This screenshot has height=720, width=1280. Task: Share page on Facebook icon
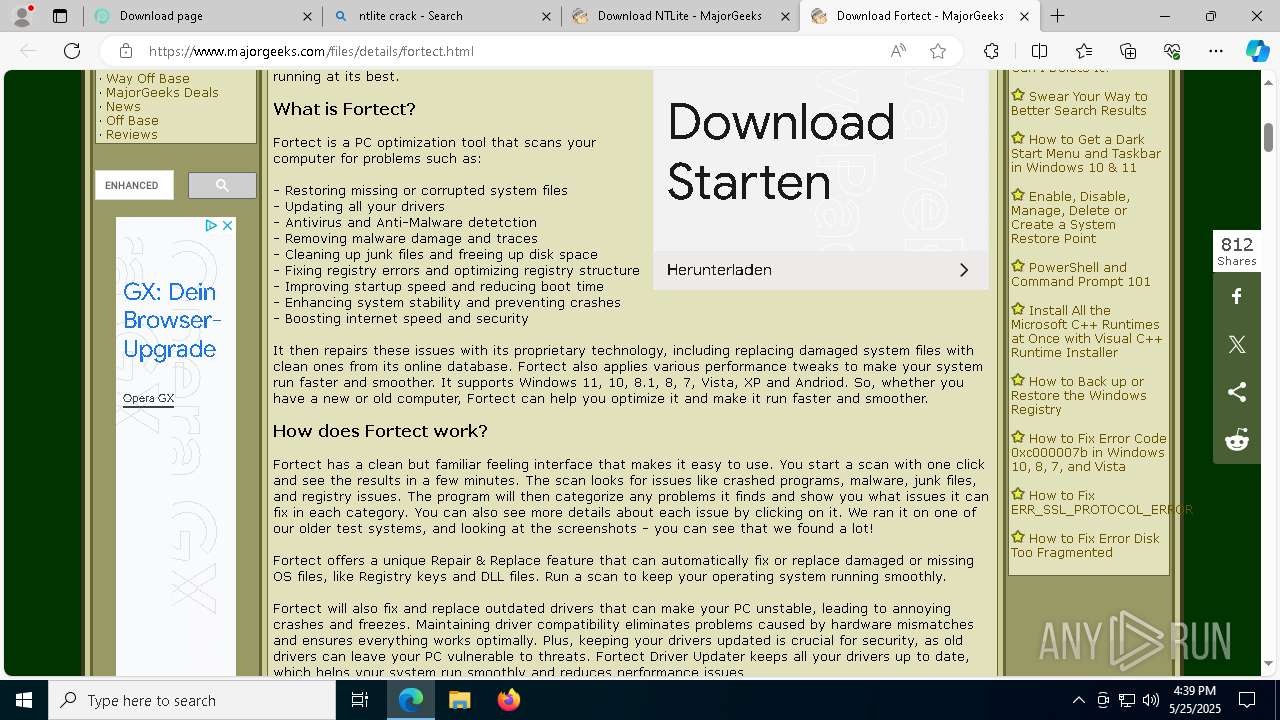click(1237, 296)
